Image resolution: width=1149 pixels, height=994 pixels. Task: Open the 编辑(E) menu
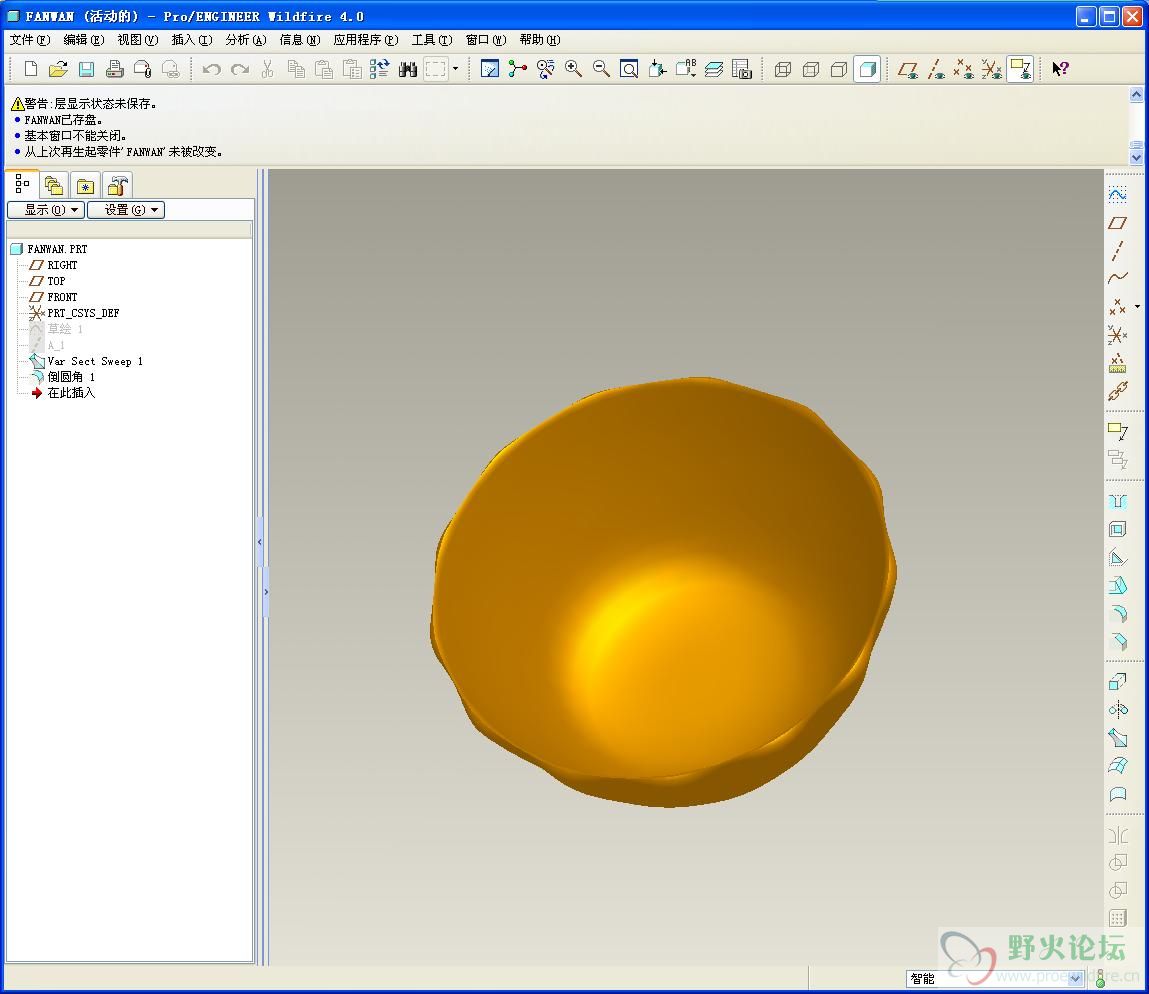[x=84, y=40]
